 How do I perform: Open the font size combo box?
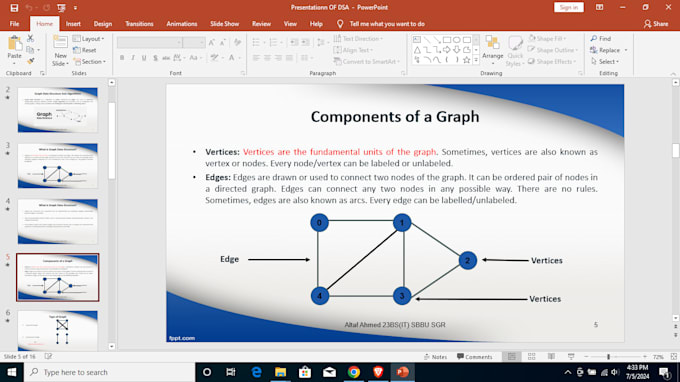(x=193, y=42)
